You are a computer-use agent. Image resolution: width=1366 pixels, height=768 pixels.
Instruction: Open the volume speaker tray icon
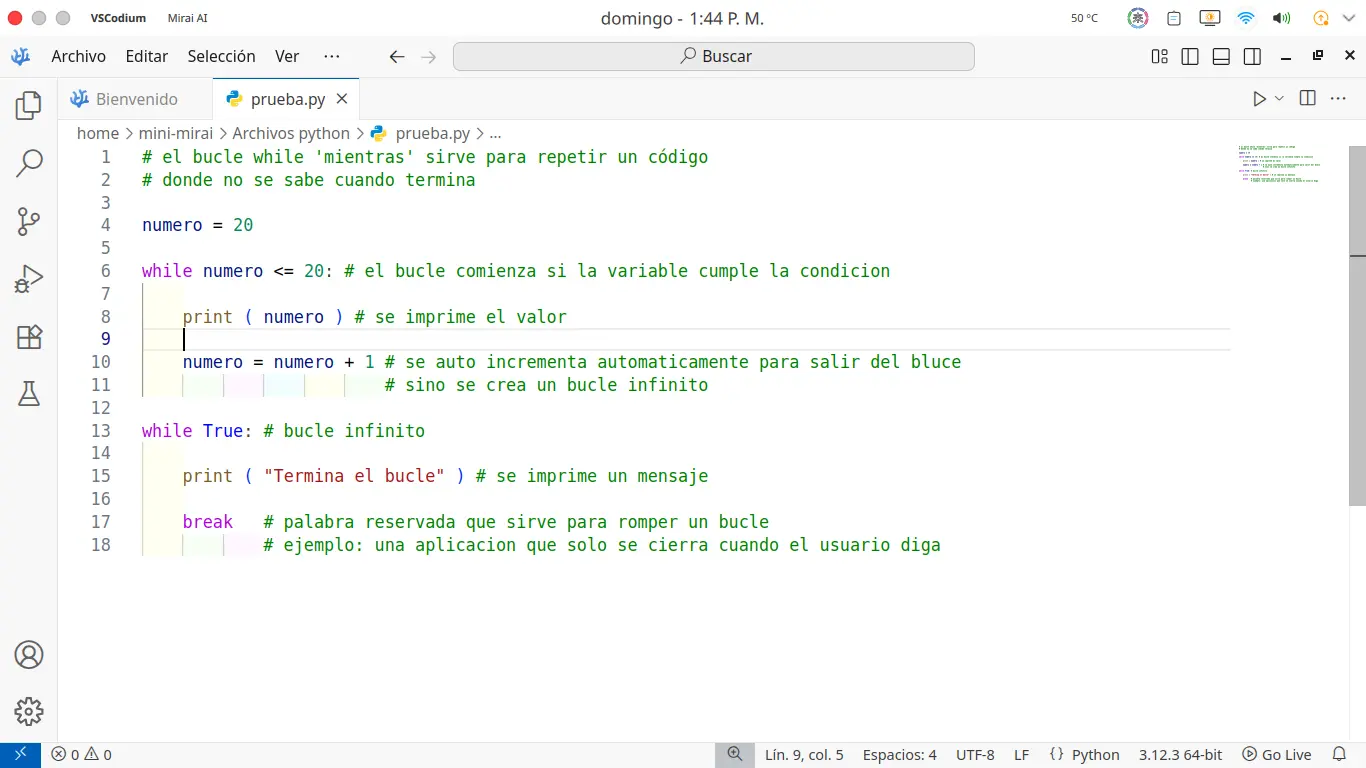point(1281,18)
